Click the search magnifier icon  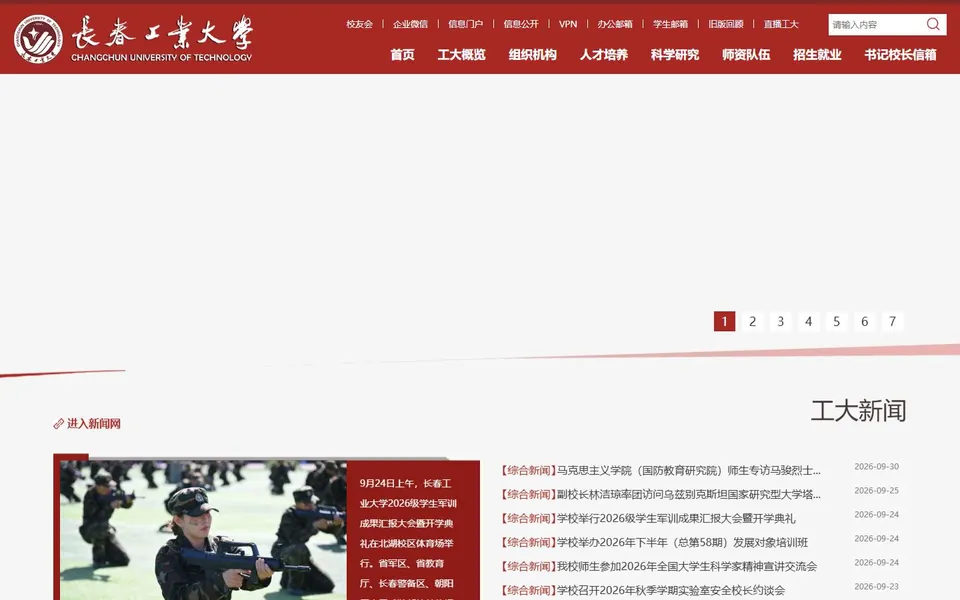(932, 24)
